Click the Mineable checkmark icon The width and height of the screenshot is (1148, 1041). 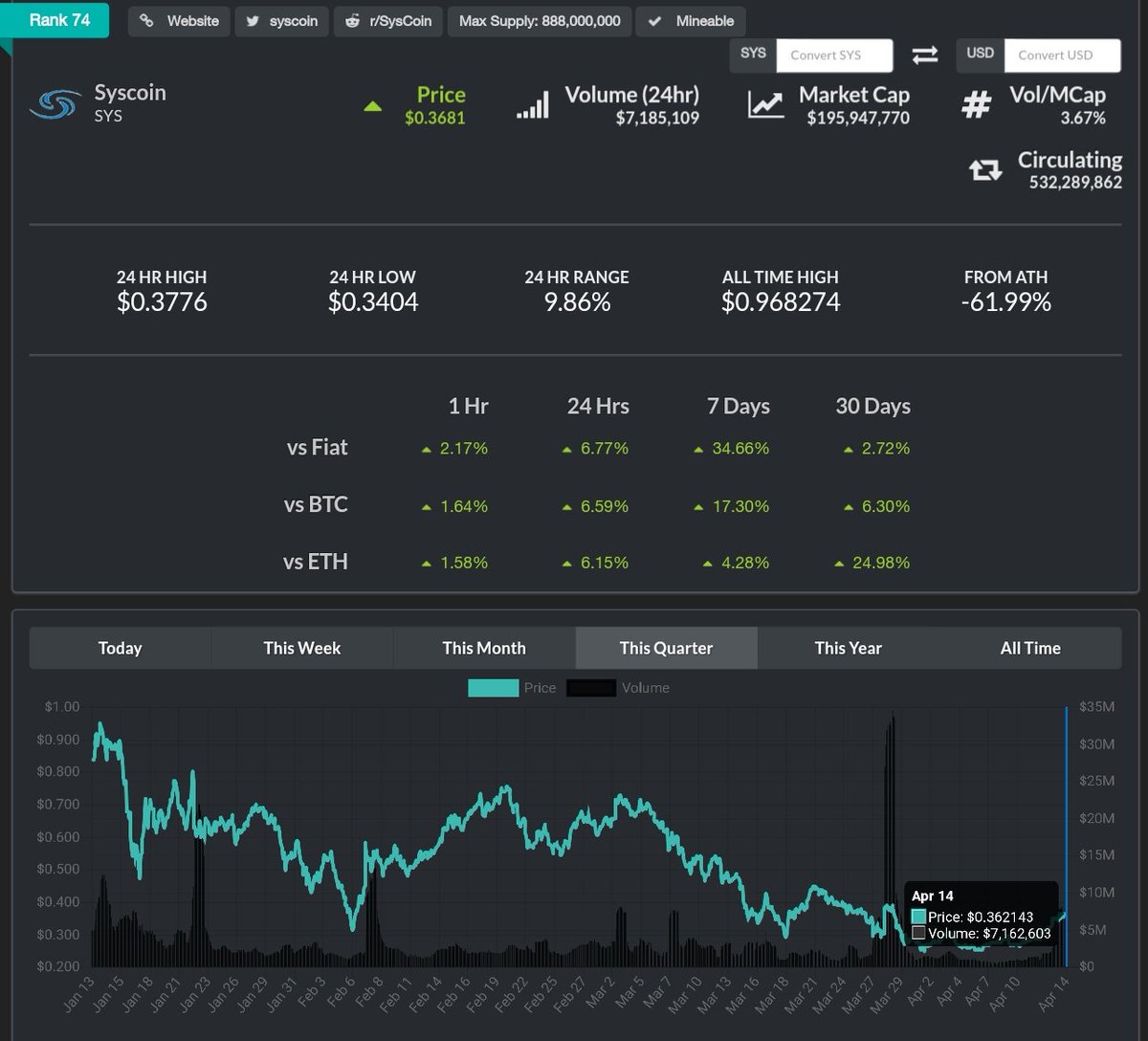click(654, 21)
